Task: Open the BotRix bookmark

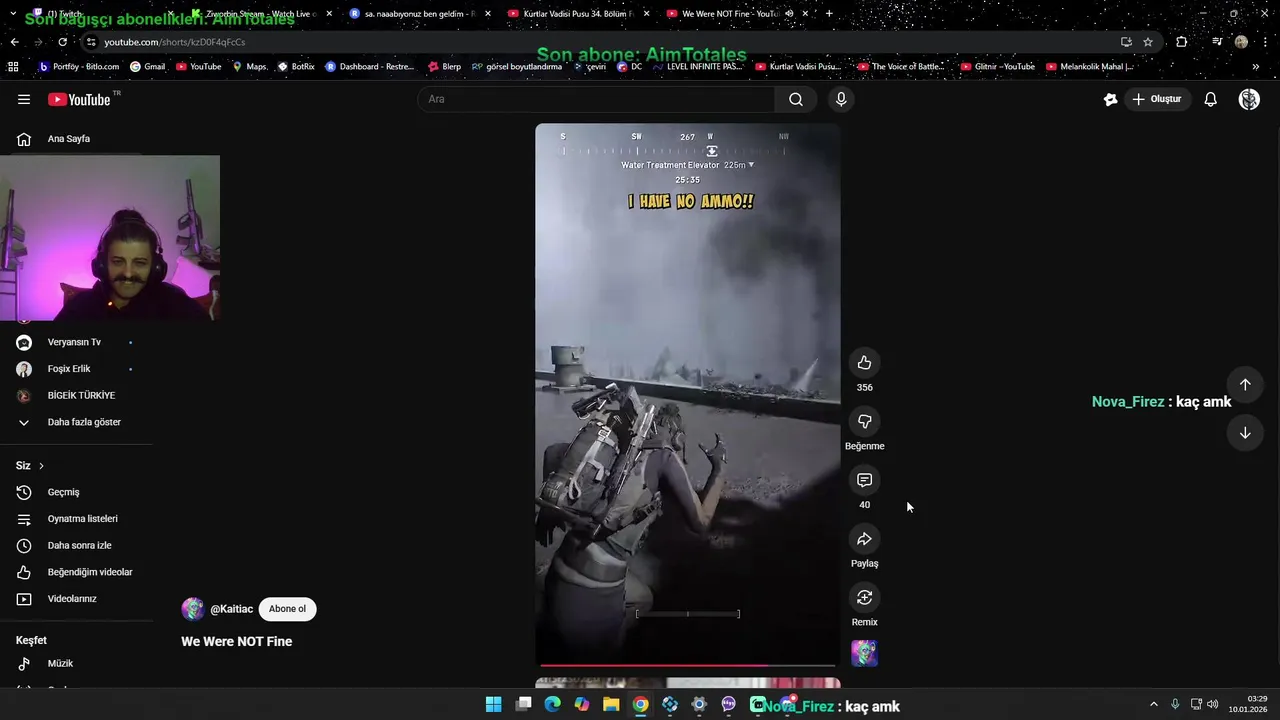Action: click(296, 67)
